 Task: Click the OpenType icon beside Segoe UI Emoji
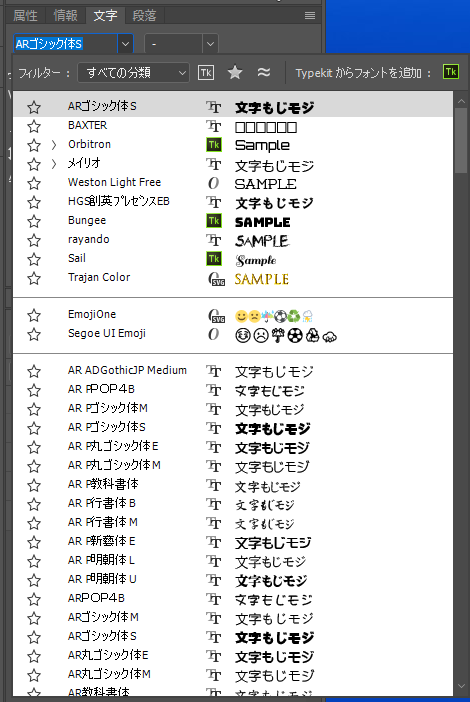(x=214, y=334)
